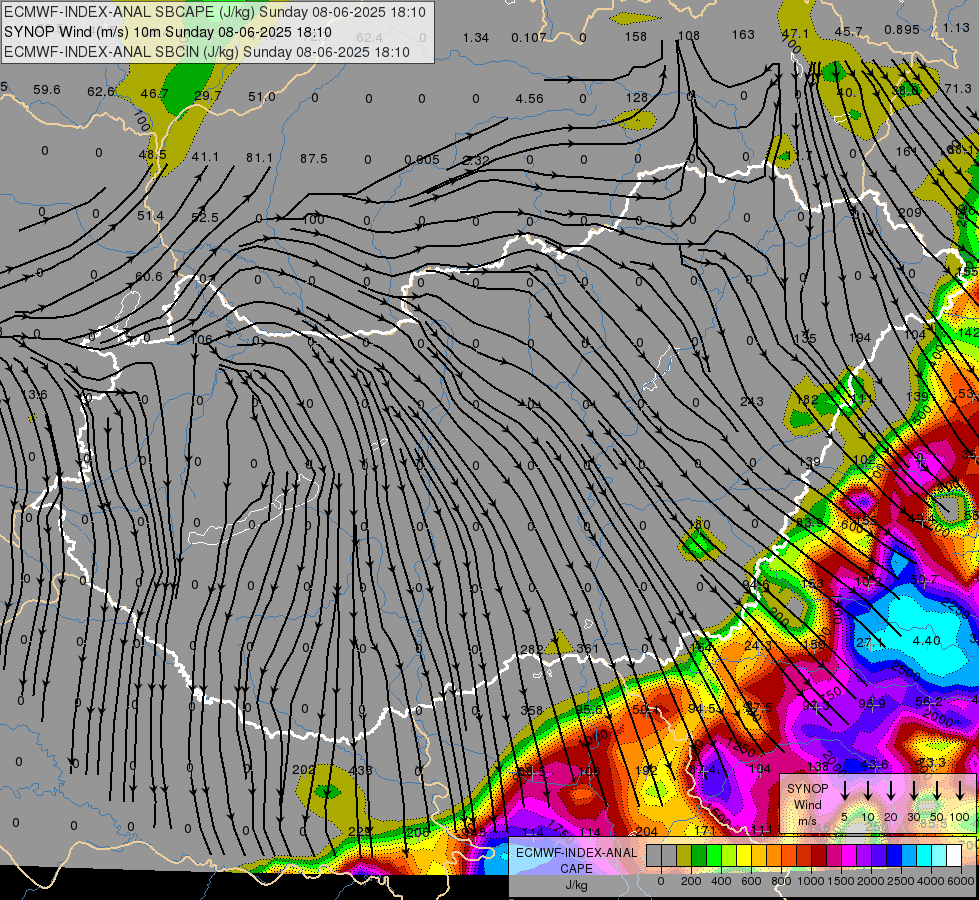Click the '46.7' grid value on the map
Viewport: 979px width, 900px height.
click(154, 94)
